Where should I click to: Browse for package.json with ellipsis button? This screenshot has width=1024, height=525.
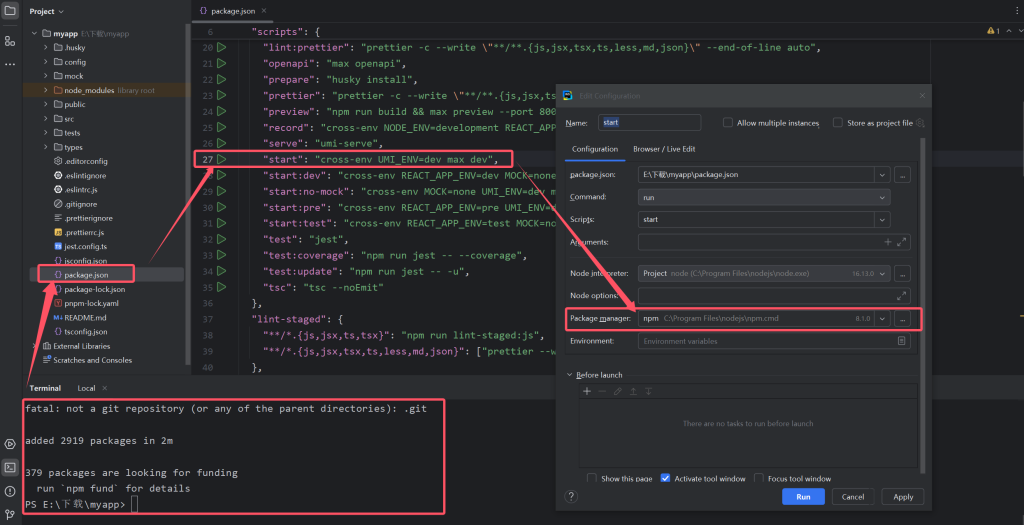pos(902,175)
